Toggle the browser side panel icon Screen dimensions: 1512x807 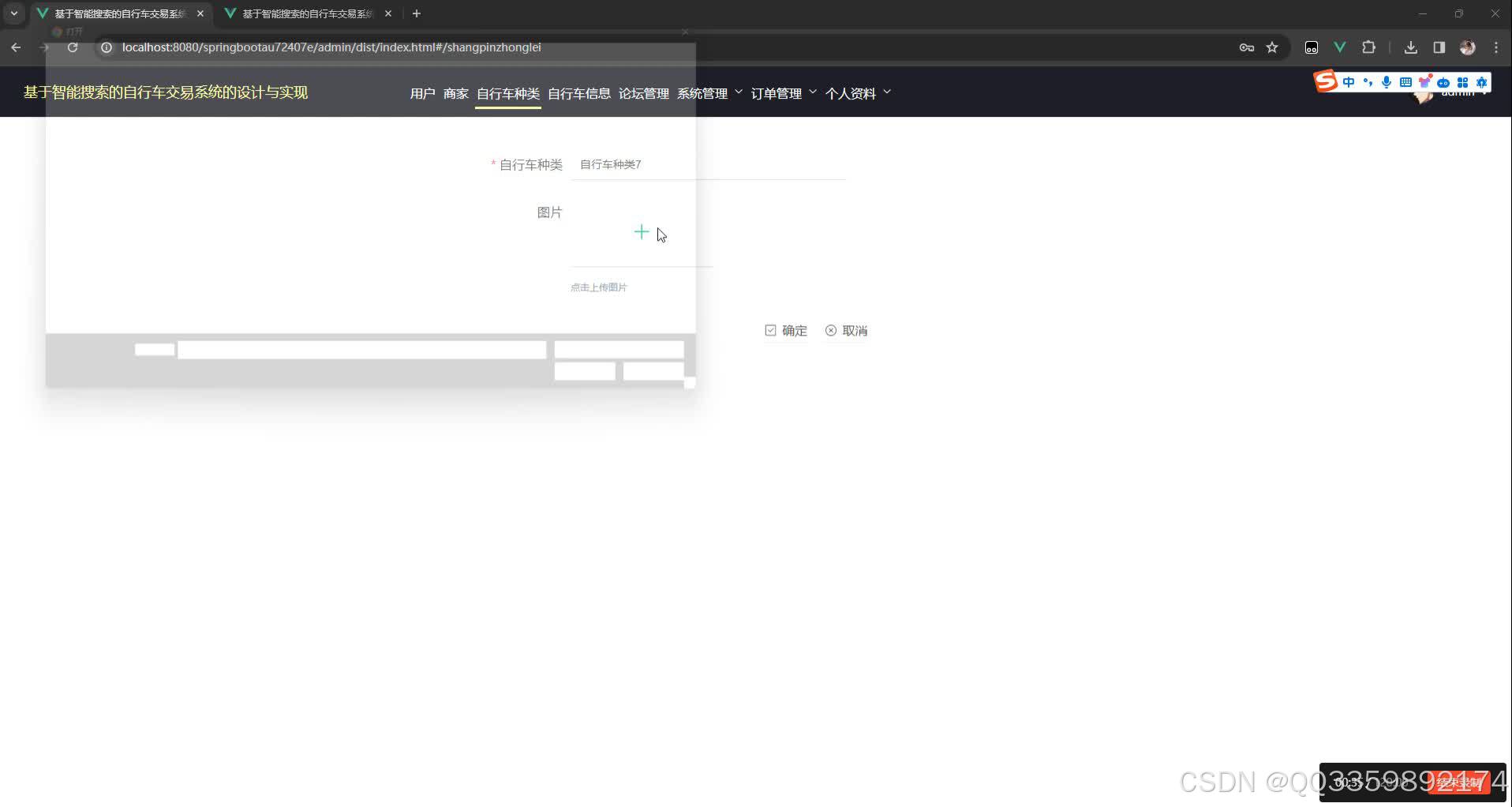[1439, 47]
